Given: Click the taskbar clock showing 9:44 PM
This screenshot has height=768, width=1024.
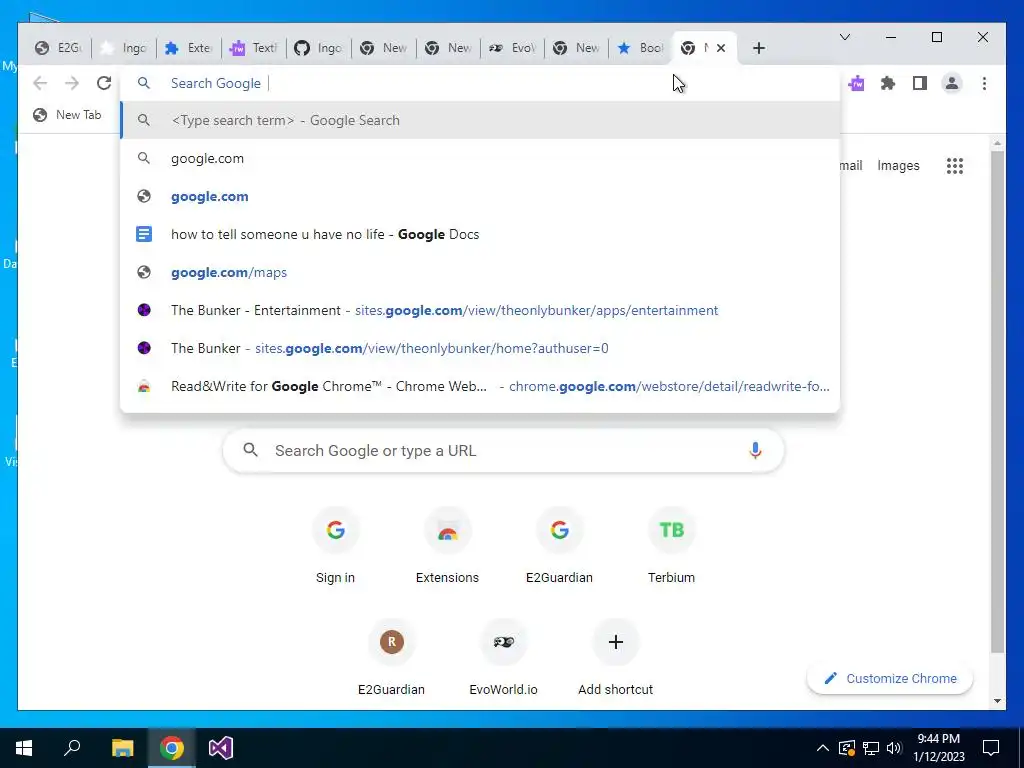Looking at the screenshot, I should pyautogui.click(x=938, y=748).
